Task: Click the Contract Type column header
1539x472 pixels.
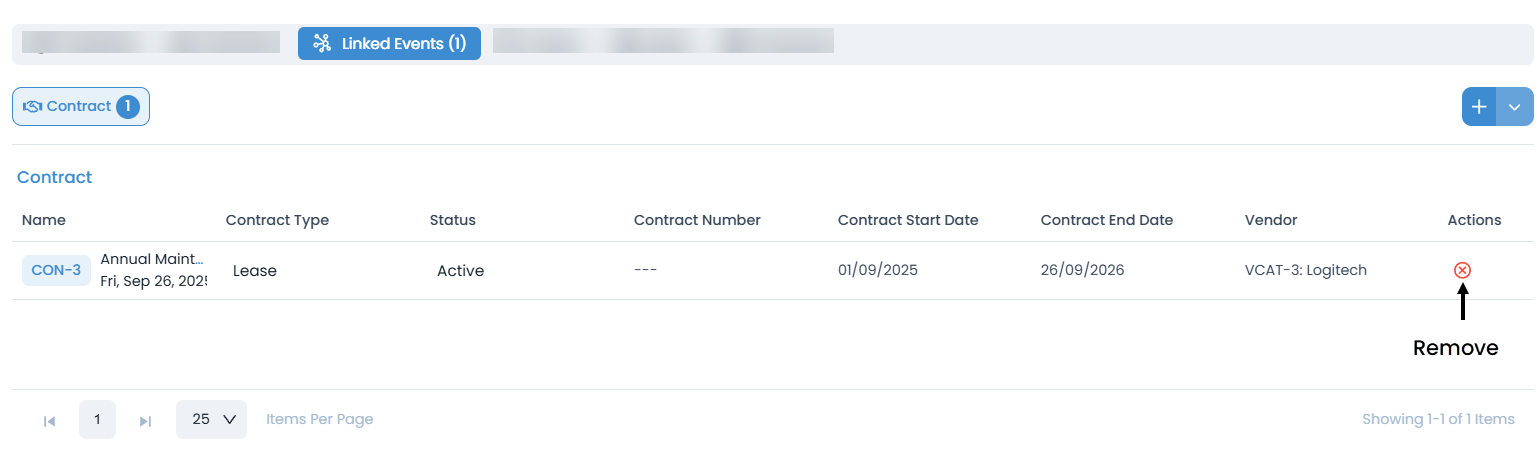Action: [x=277, y=220]
